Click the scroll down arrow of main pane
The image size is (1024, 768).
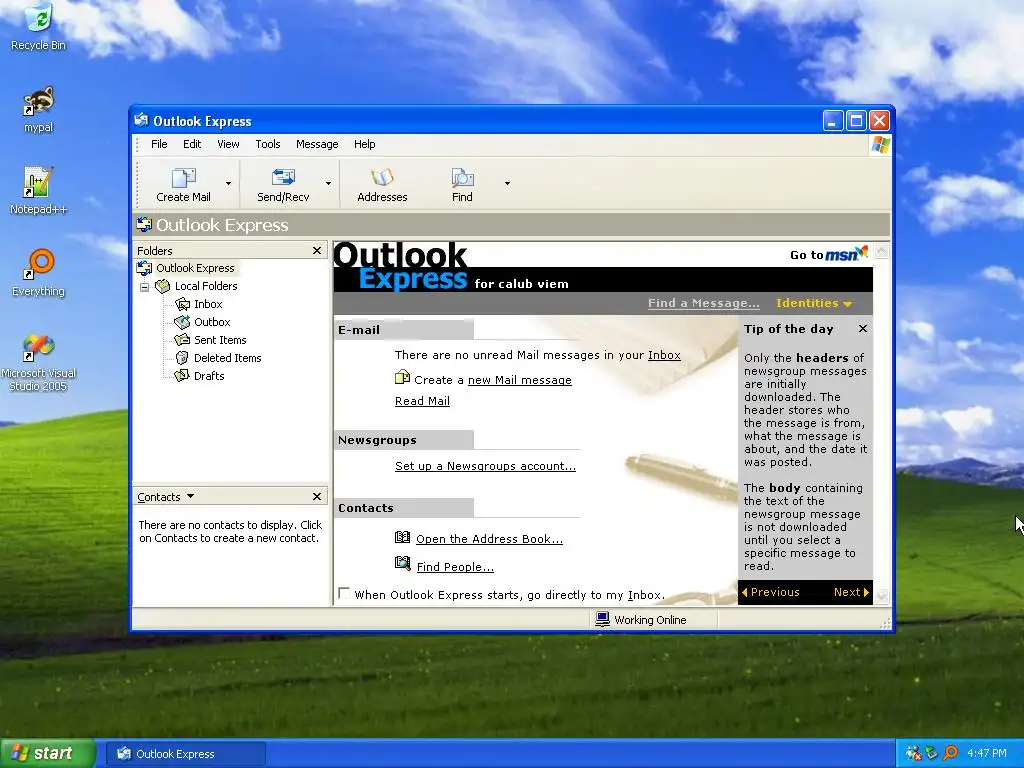point(882,595)
